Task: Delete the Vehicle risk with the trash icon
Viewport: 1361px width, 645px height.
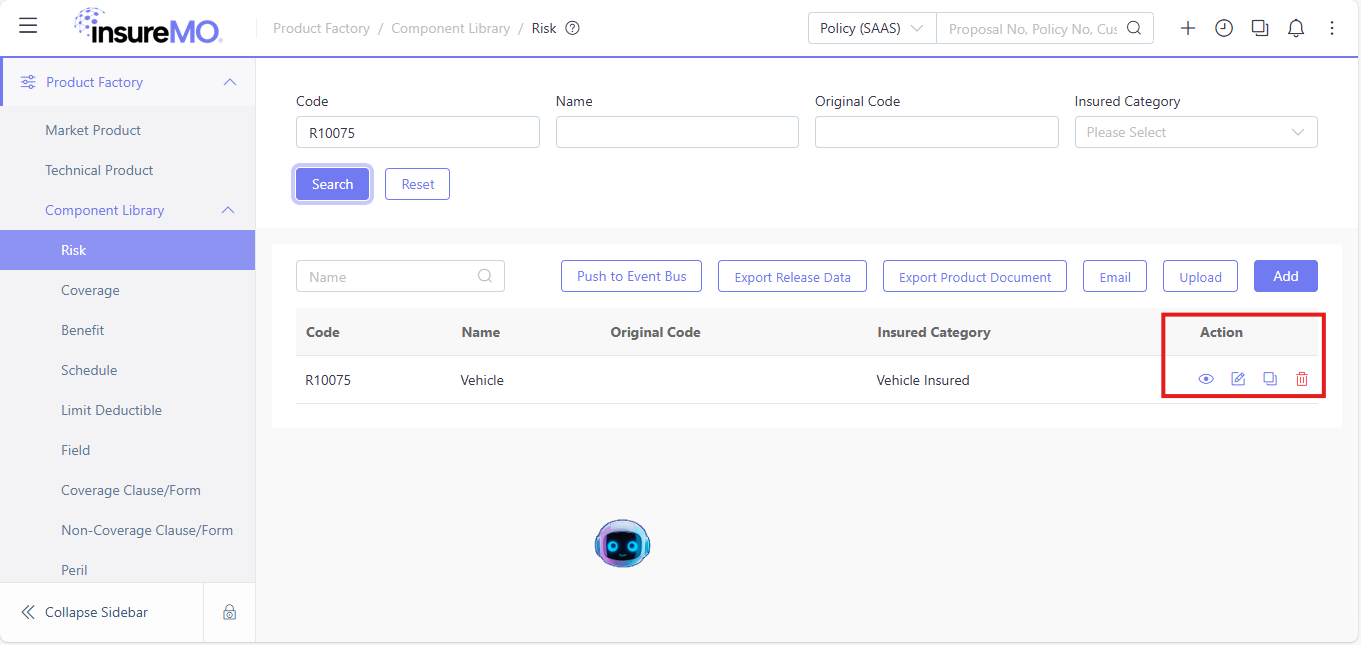Action: pyautogui.click(x=1302, y=379)
